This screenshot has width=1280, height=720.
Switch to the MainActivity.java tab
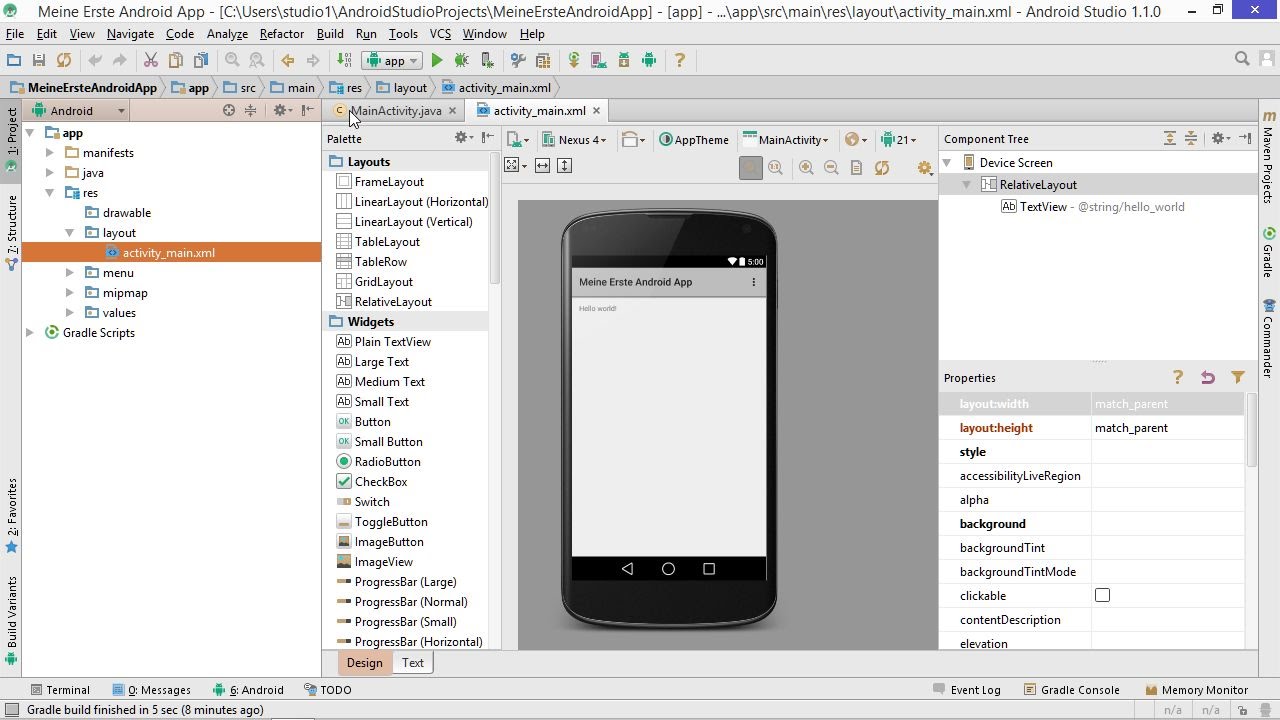pos(395,110)
